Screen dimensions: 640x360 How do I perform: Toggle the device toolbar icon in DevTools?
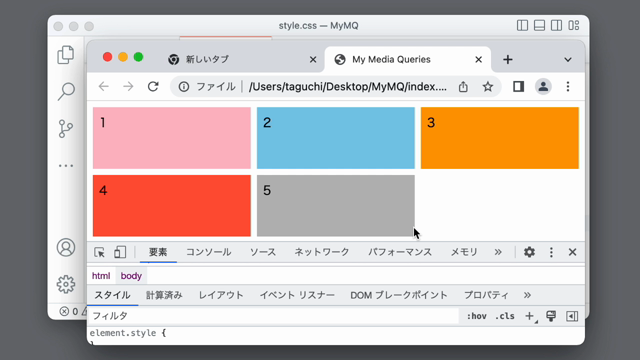120,252
